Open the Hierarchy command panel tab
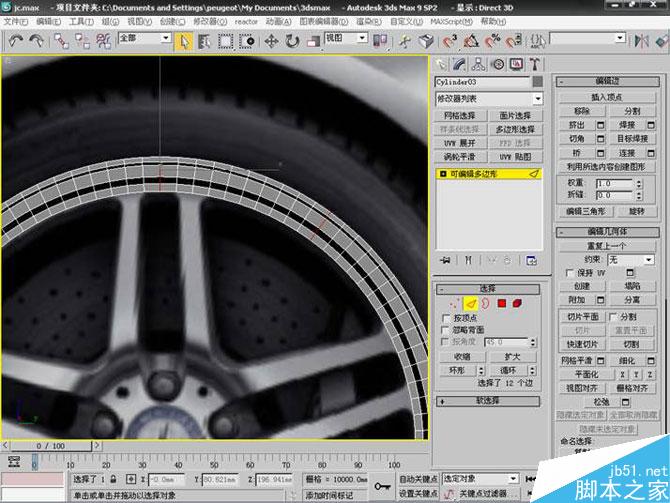This screenshot has width=670, height=503. coord(479,64)
